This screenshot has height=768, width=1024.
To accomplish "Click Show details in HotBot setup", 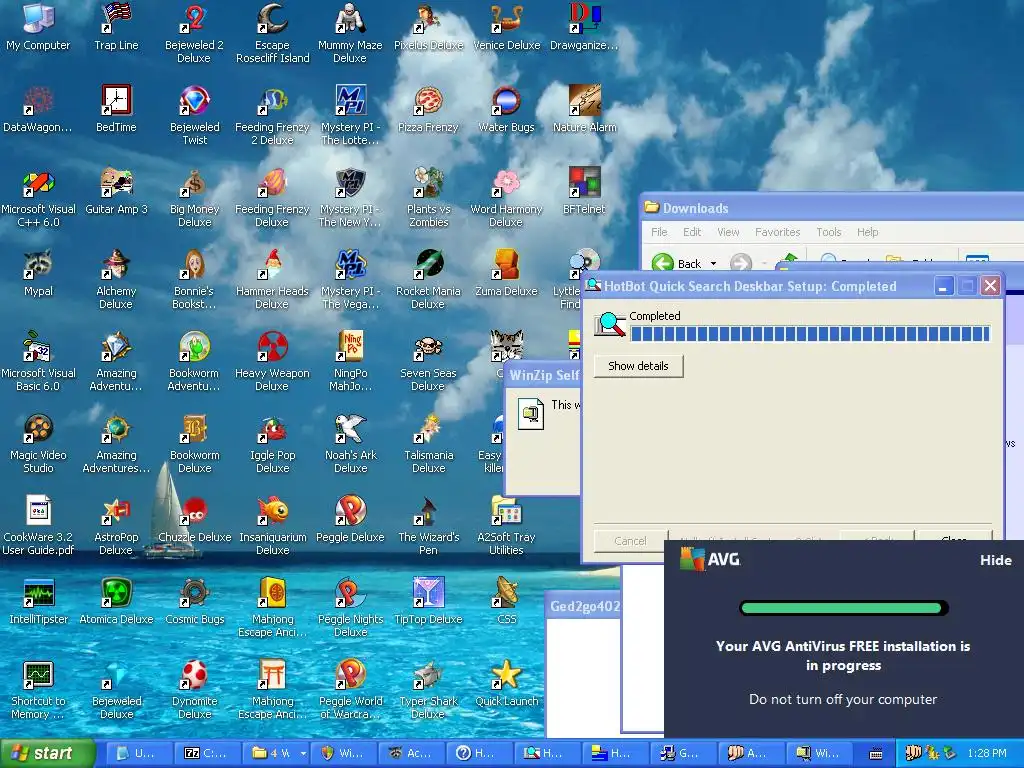I will coord(638,366).
